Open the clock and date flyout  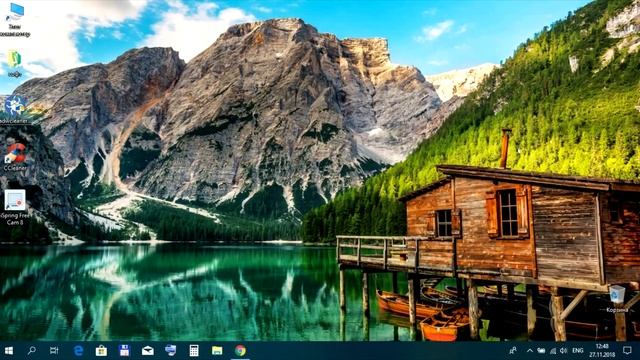602,351
